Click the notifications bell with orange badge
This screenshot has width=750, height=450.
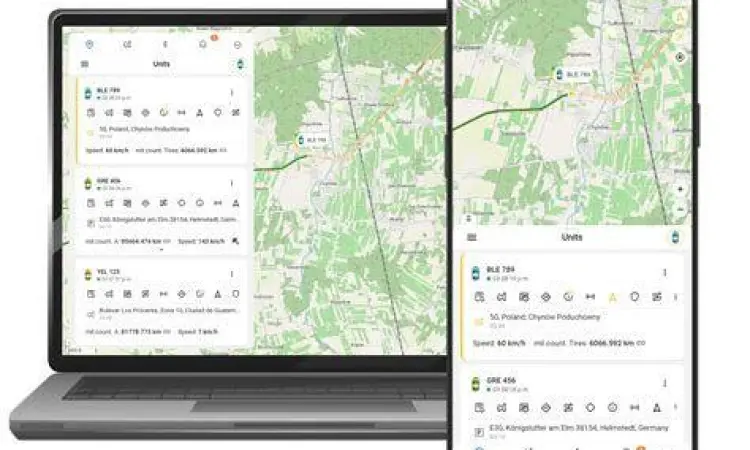[203, 44]
